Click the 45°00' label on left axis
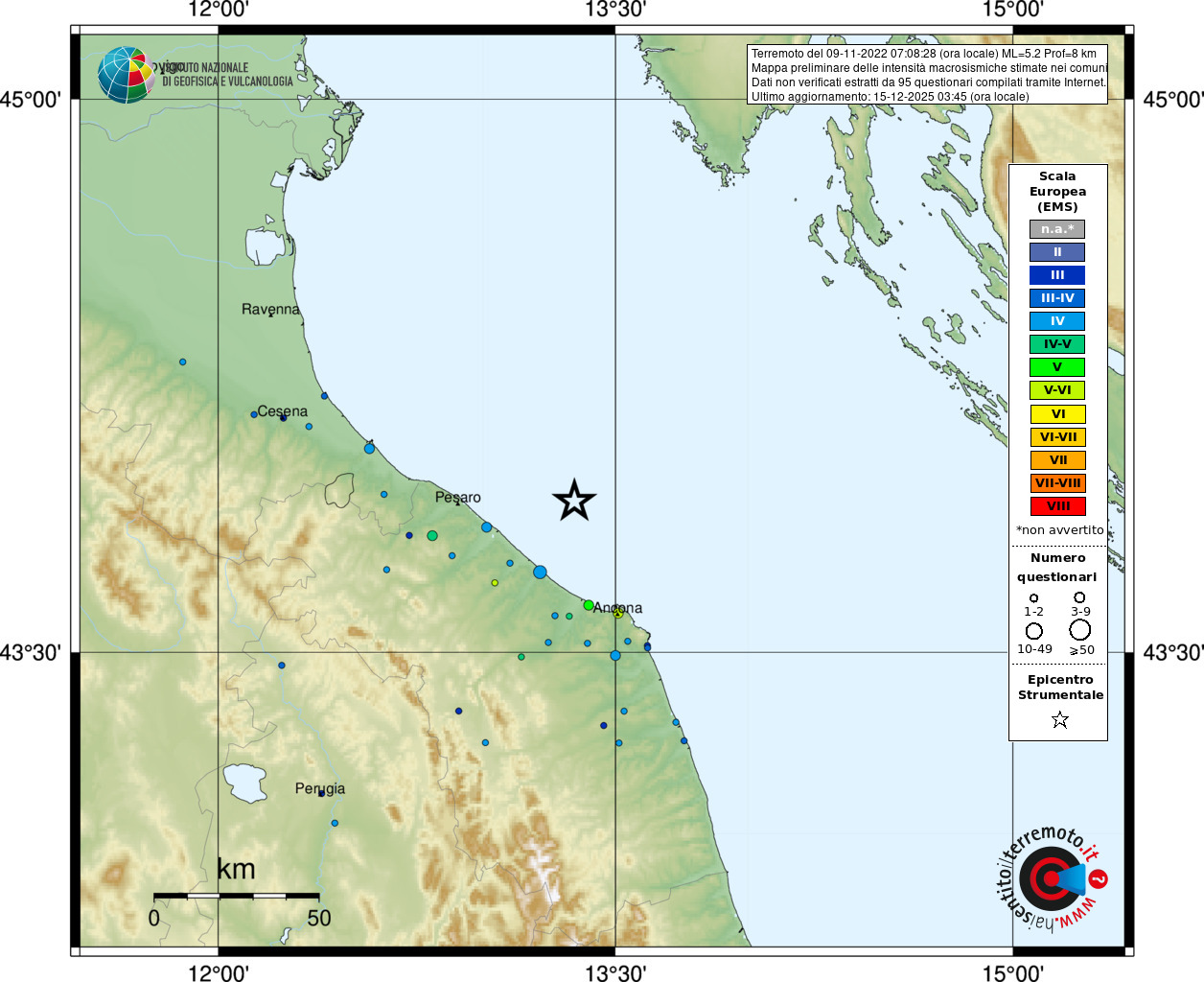Image resolution: width=1204 pixels, height=982 pixels. point(30,100)
